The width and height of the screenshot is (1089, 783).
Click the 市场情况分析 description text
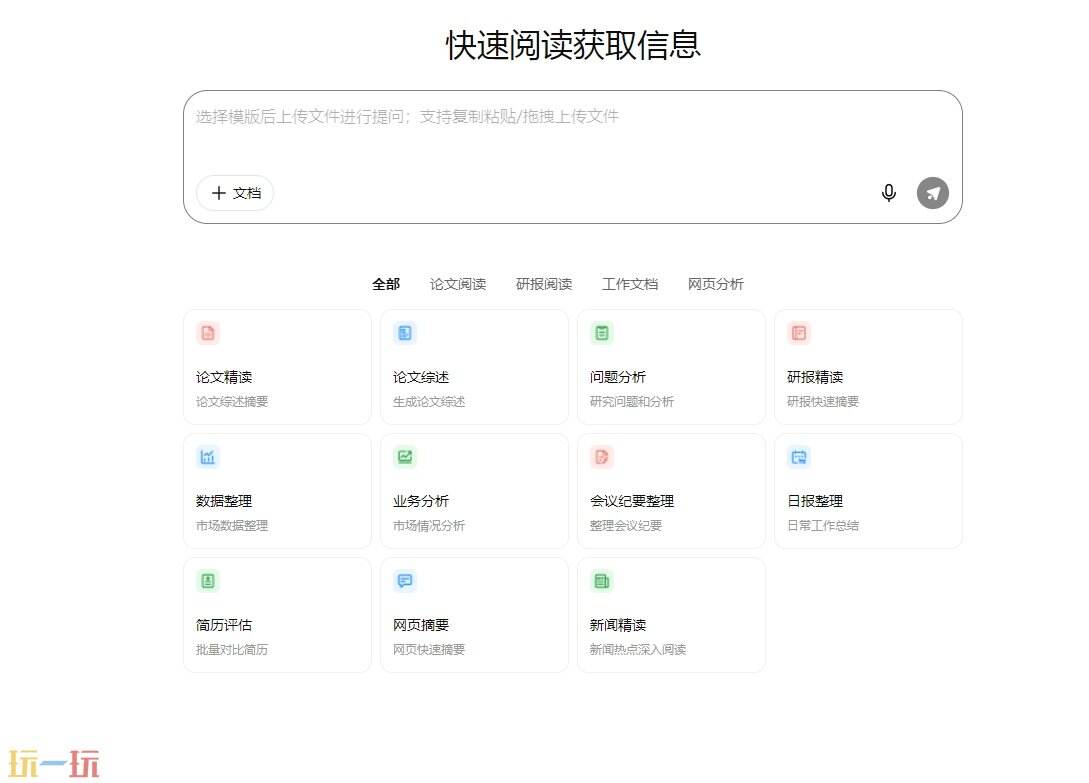coord(429,526)
